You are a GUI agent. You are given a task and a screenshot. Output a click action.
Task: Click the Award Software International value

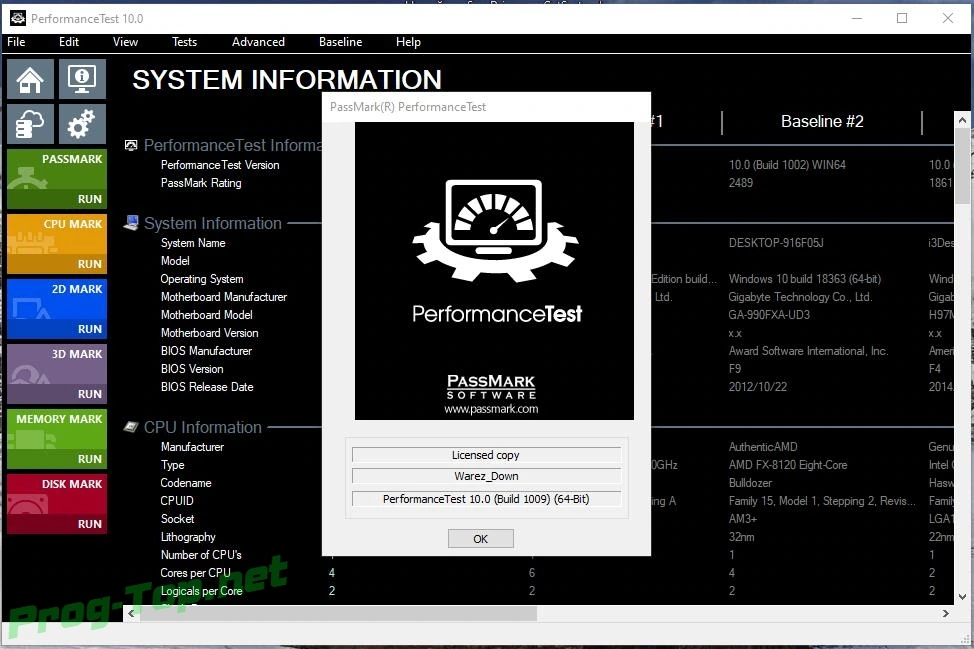pyautogui.click(x=808, y=351)
